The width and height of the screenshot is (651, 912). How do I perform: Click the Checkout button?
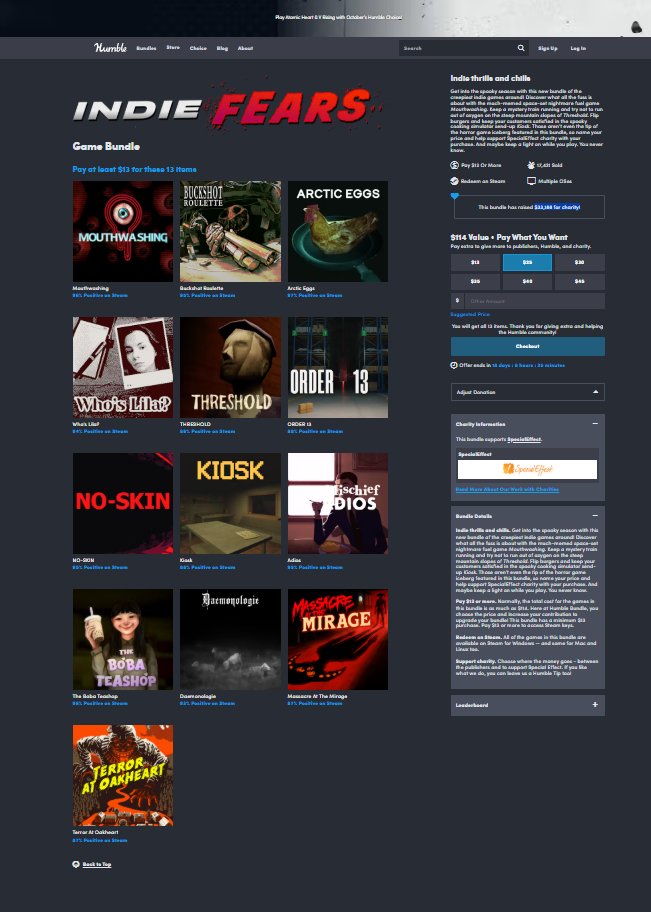tap(527, 346)
